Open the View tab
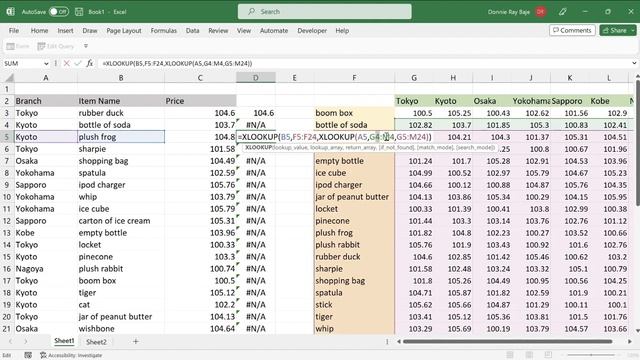 [244, 31]
